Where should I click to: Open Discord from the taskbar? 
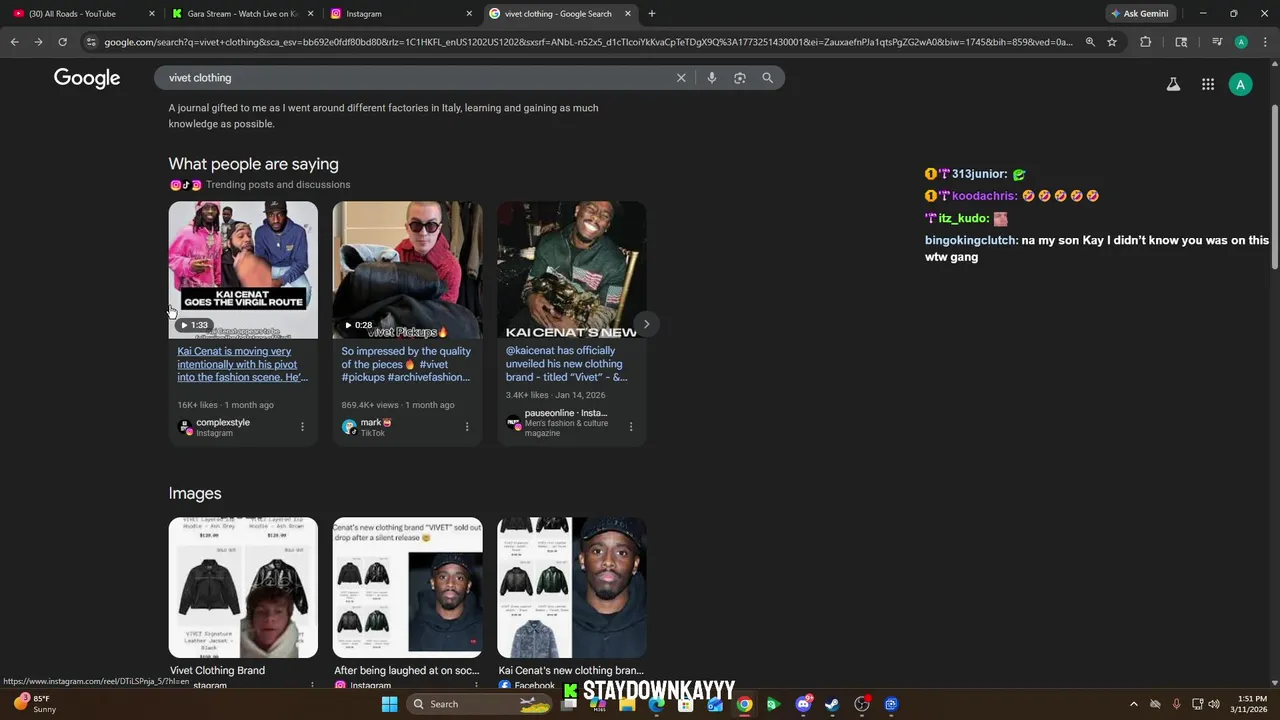tap(803, 704)
